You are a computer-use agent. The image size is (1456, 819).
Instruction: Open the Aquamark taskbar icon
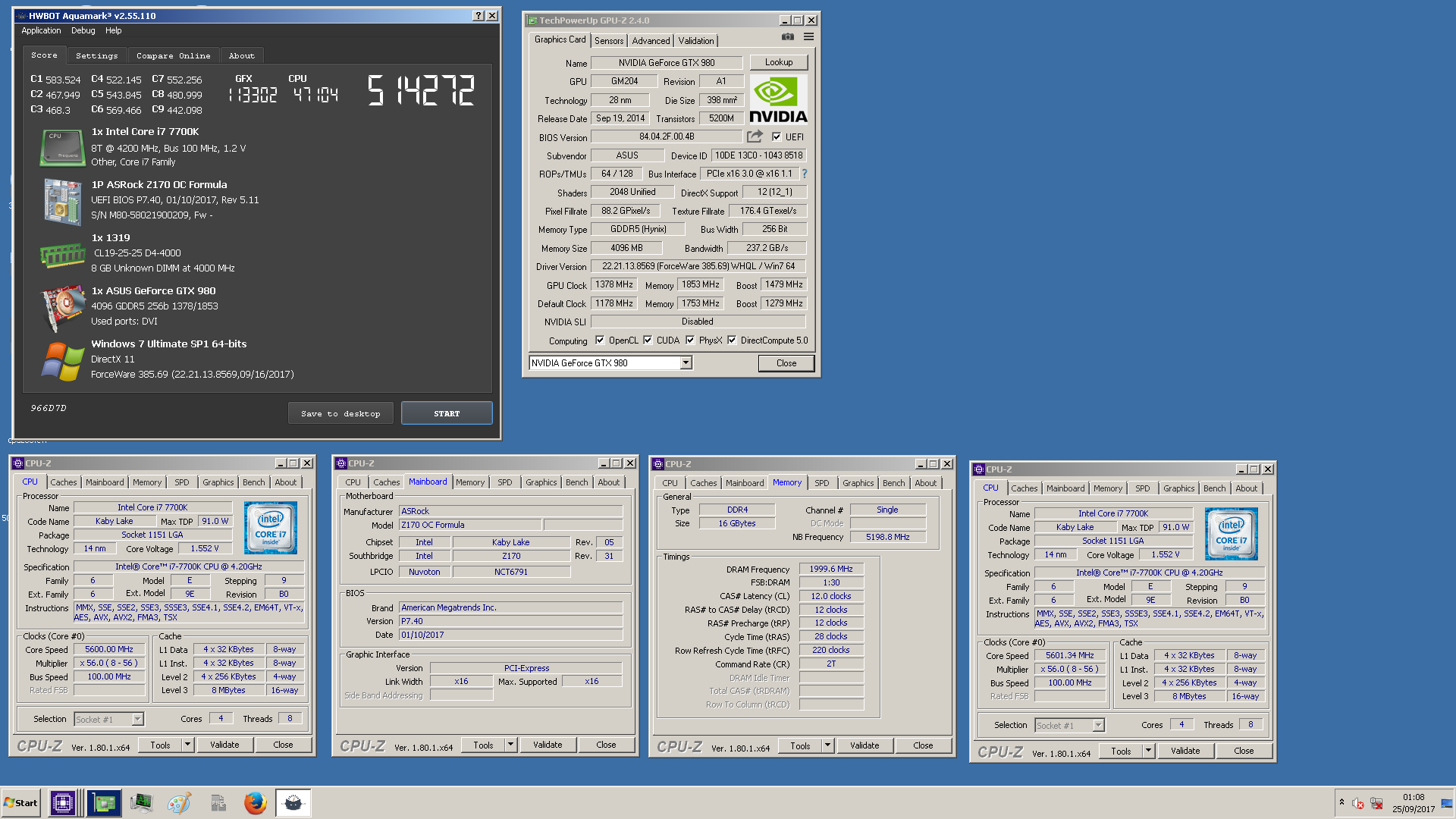(x=293, y=803)
